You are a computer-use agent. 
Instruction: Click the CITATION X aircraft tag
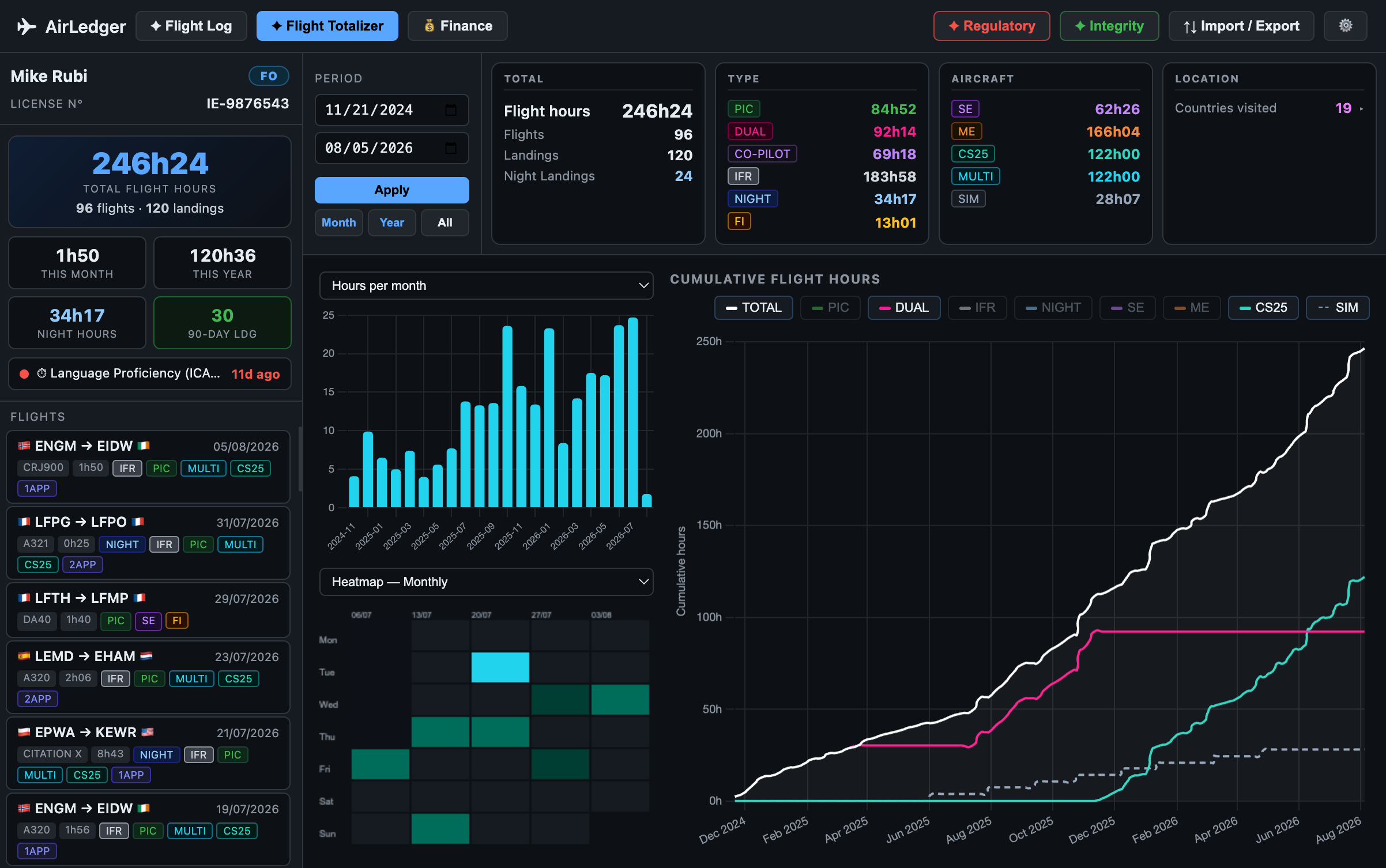(52, 754)
